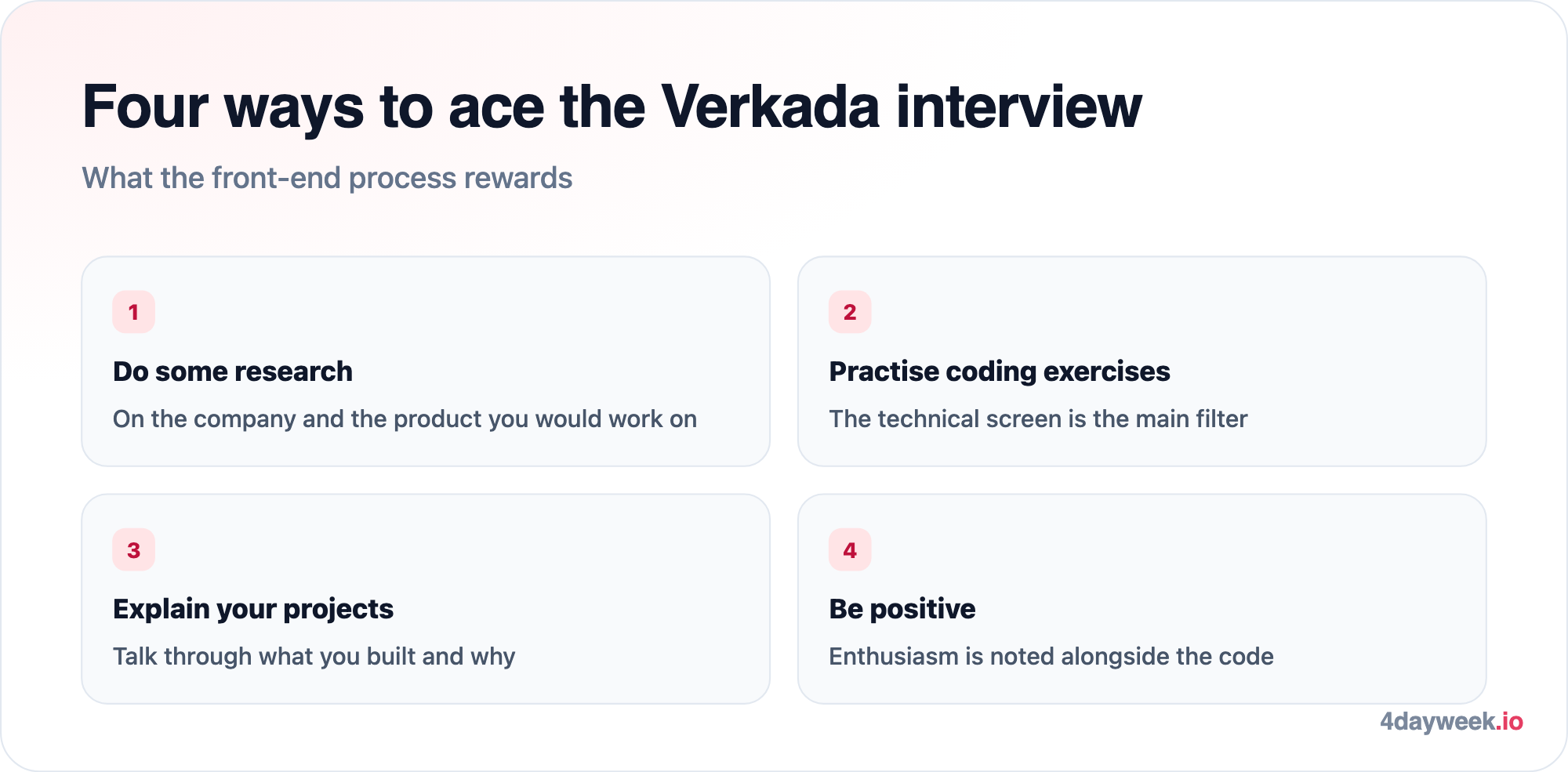This screenshot has height=772, width=1568.
Task: Click the word 'interview' in the title
Action: coord(1019,106)
